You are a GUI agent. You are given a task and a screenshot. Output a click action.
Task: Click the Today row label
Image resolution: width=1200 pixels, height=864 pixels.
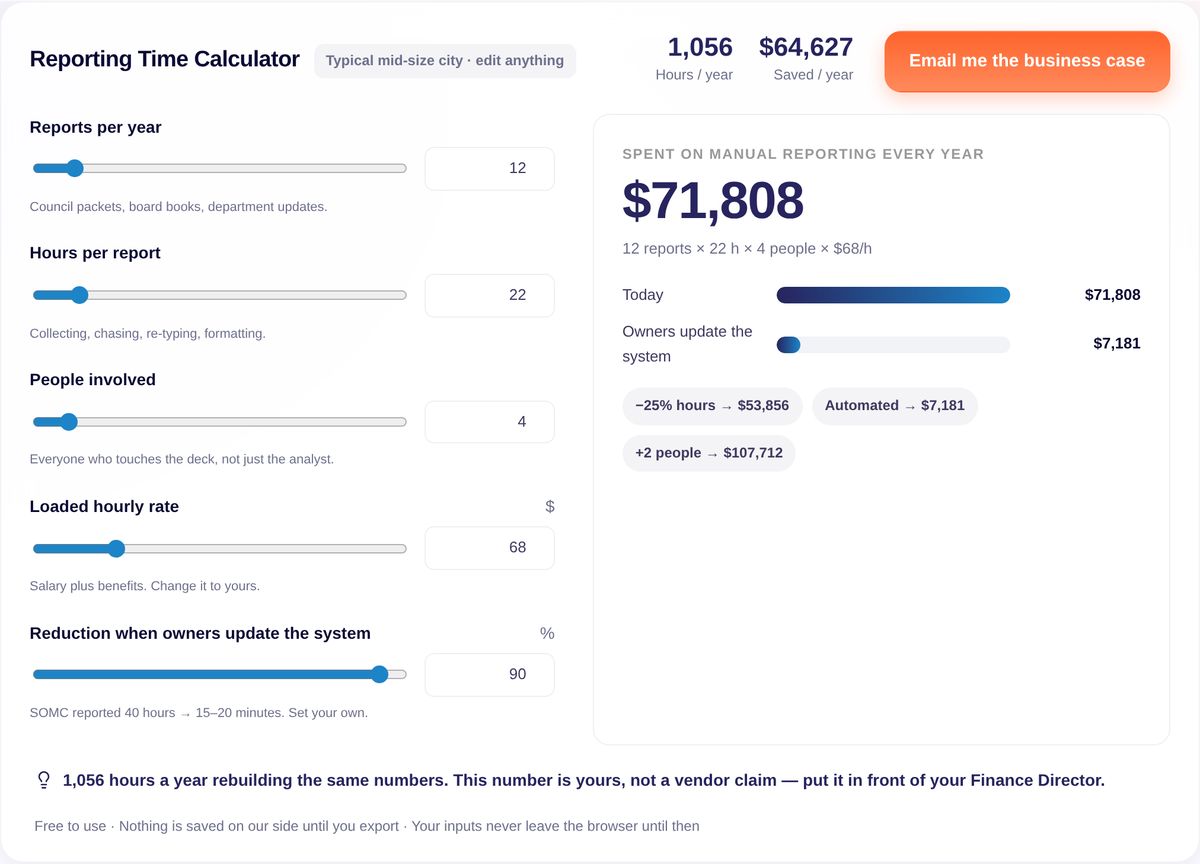point(643,295)
